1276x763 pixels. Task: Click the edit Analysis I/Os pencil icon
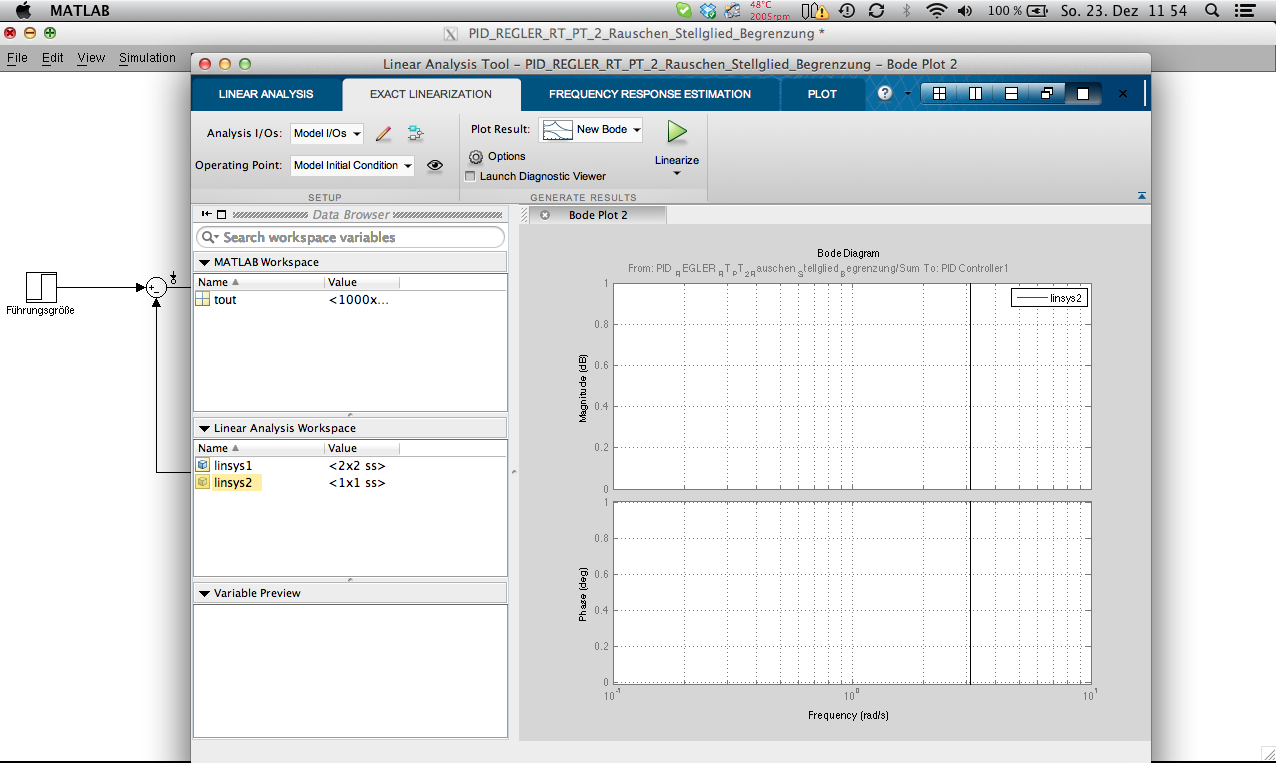[383, 133]
